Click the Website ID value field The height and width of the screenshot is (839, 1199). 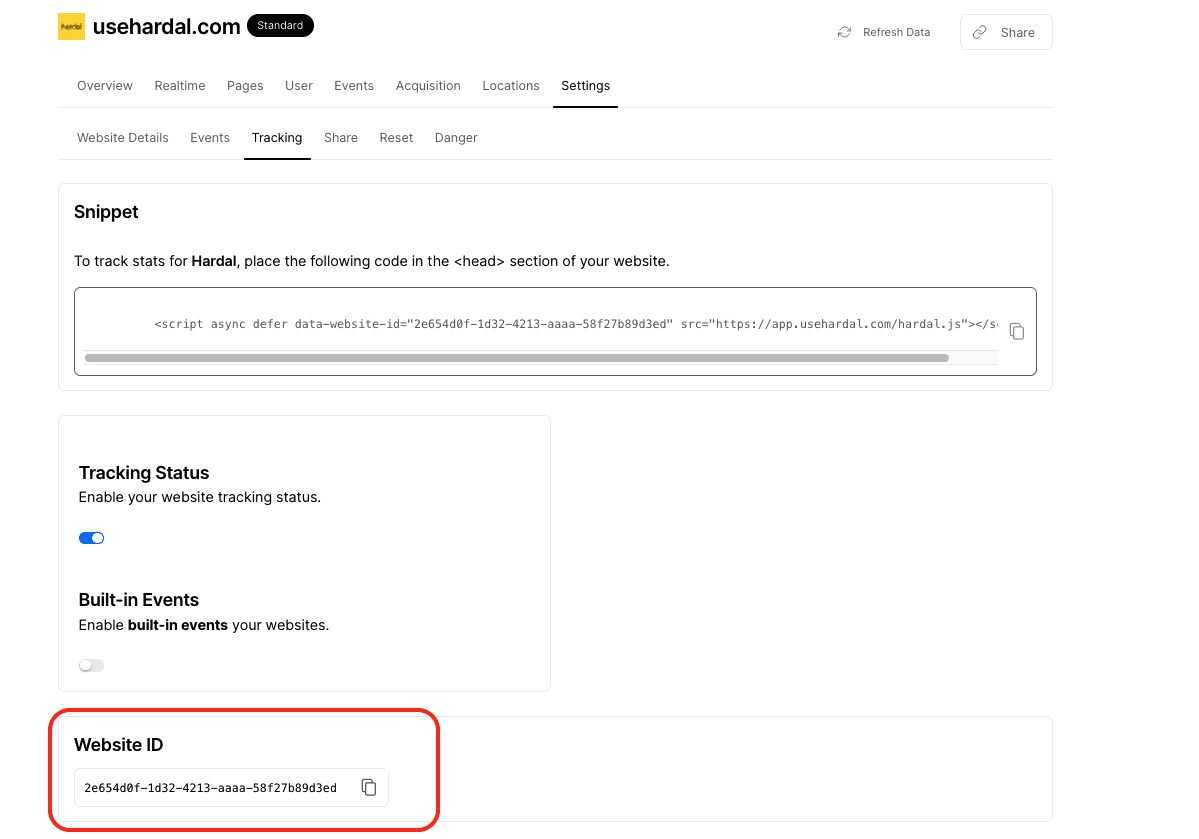[x=231, y=787]
